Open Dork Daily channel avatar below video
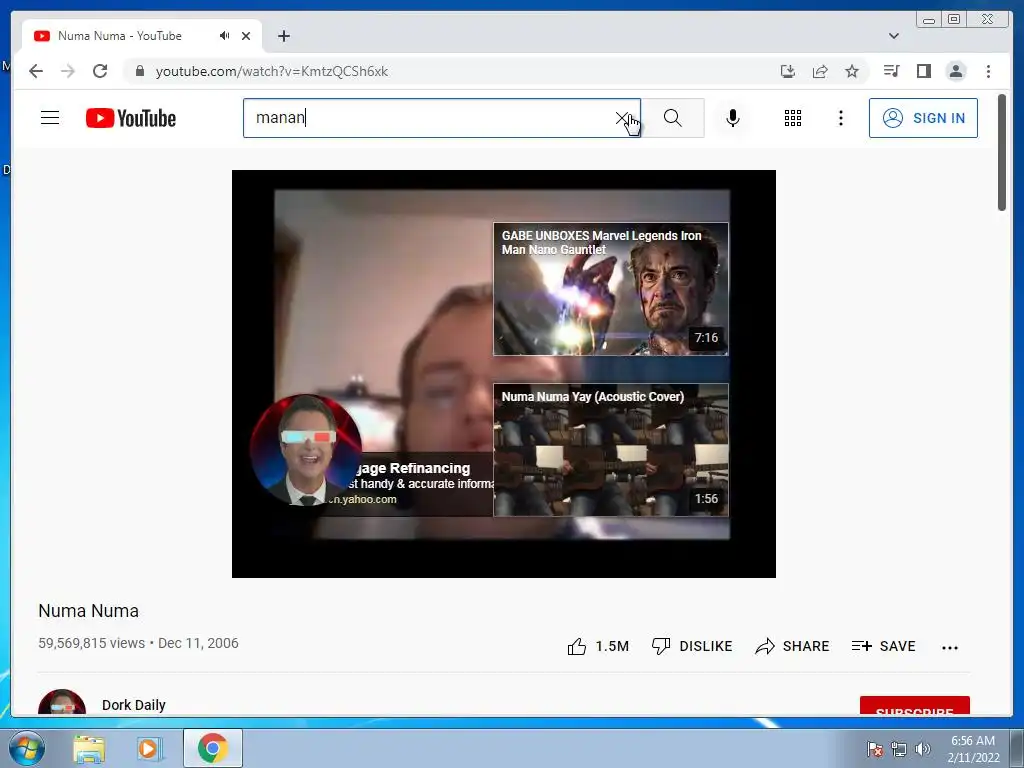 coord(62,703)
